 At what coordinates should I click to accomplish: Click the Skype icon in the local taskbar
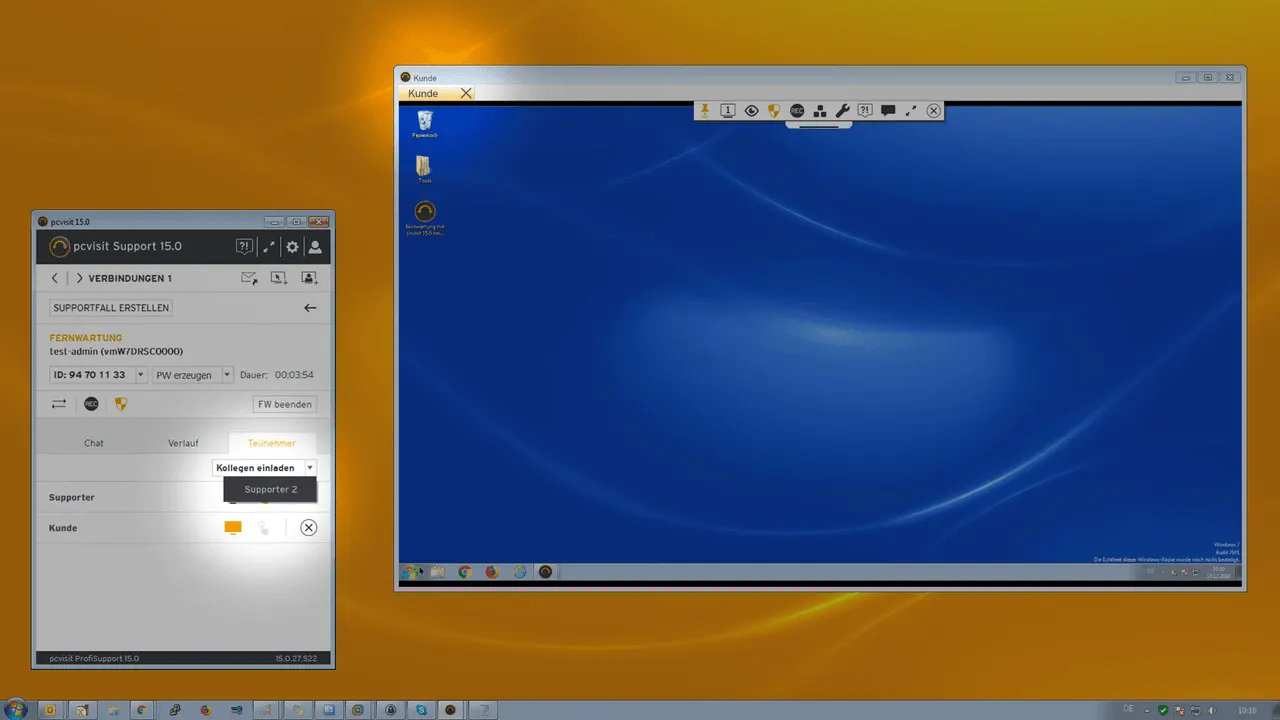click(x=421, y=710)
